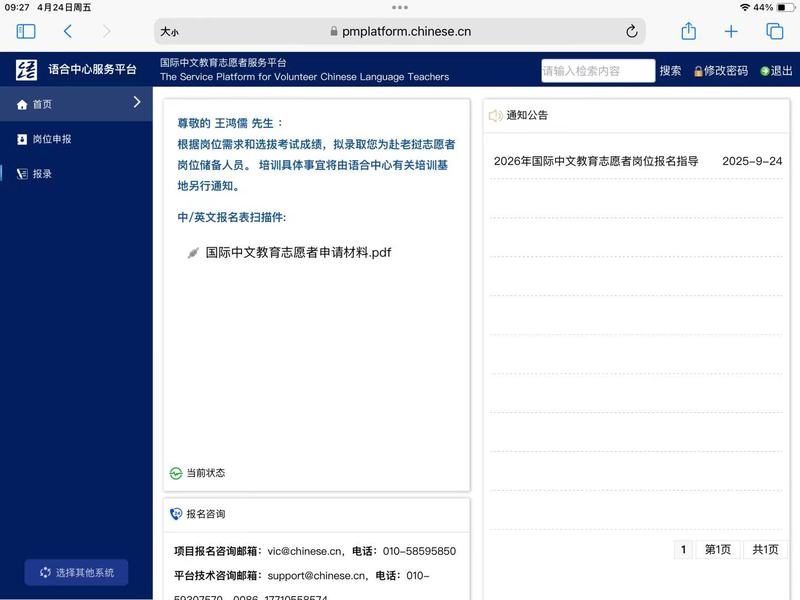Viewport: 800px width, 600px height.
Task: Focus the 请输入检索内容 search field
Action: tap(597, 71)
